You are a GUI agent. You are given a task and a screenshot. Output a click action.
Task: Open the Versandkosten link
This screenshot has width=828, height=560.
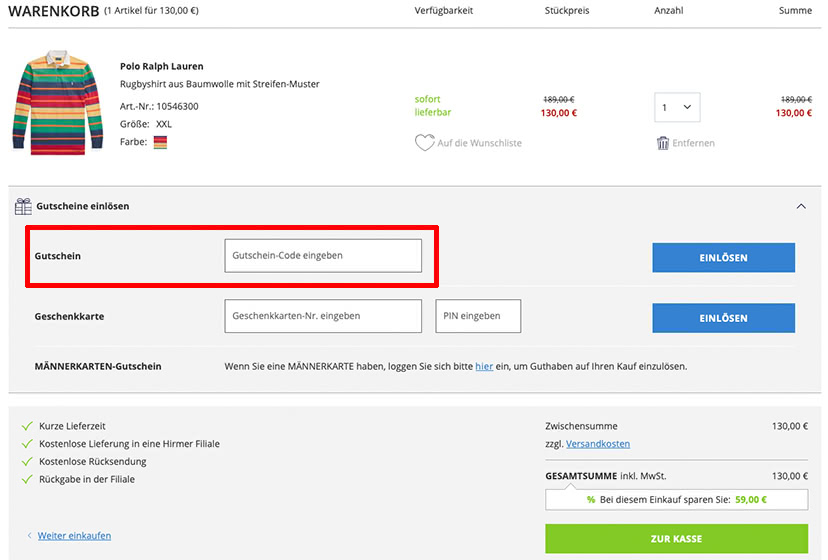598,444
